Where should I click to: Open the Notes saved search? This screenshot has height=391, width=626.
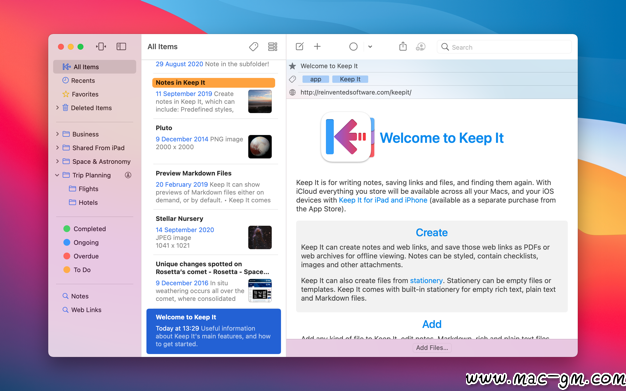pos(79,296)
